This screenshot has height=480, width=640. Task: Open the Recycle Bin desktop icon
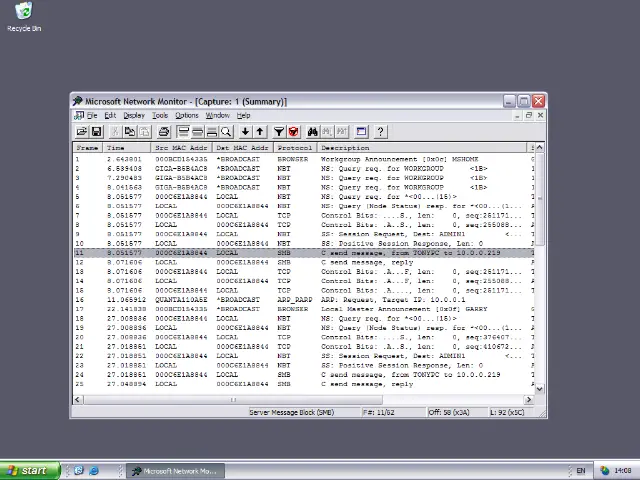pyautogui.click(x=24, y=17)
